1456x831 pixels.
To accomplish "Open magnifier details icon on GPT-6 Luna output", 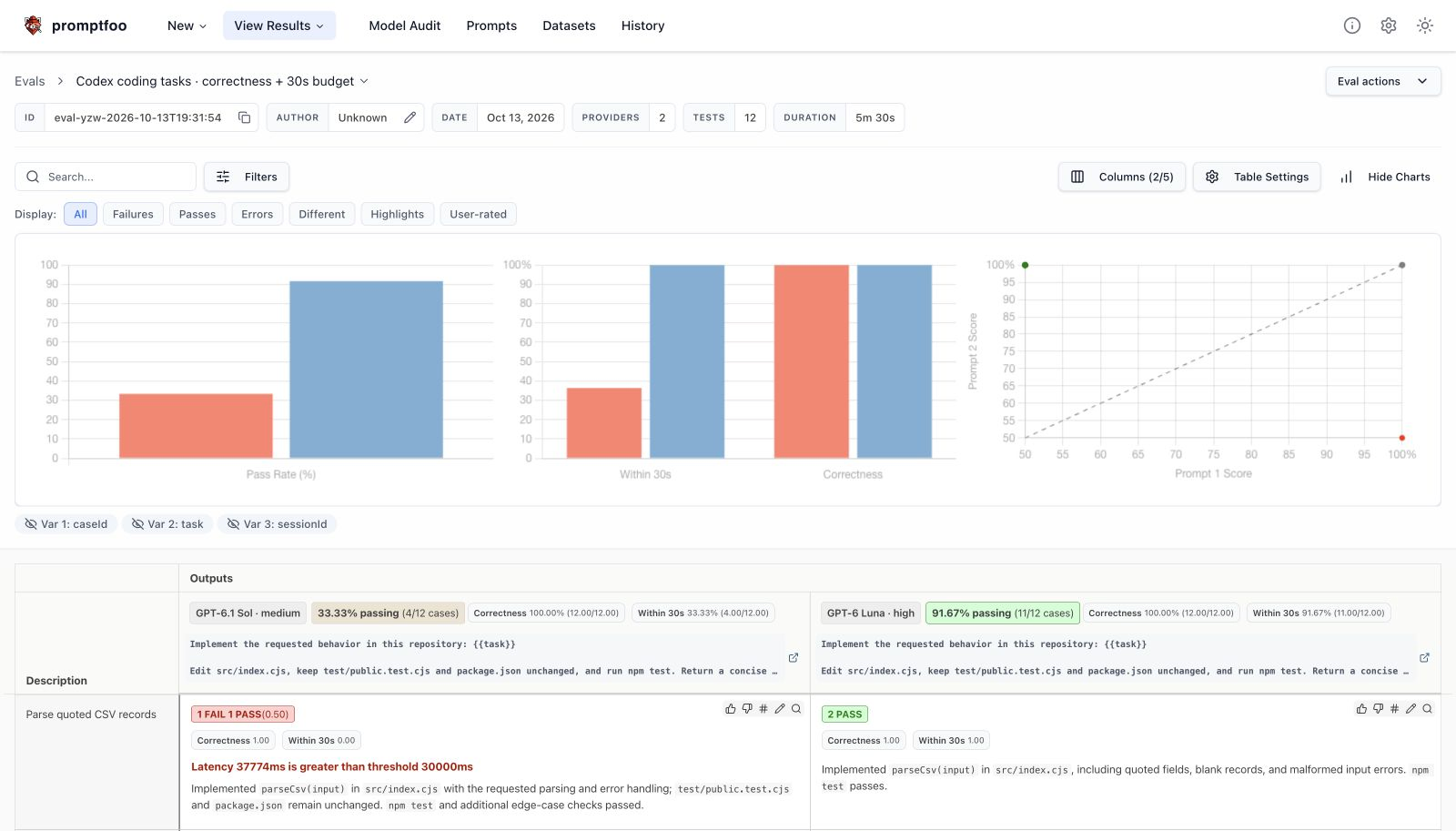I will click(1427, 708).
